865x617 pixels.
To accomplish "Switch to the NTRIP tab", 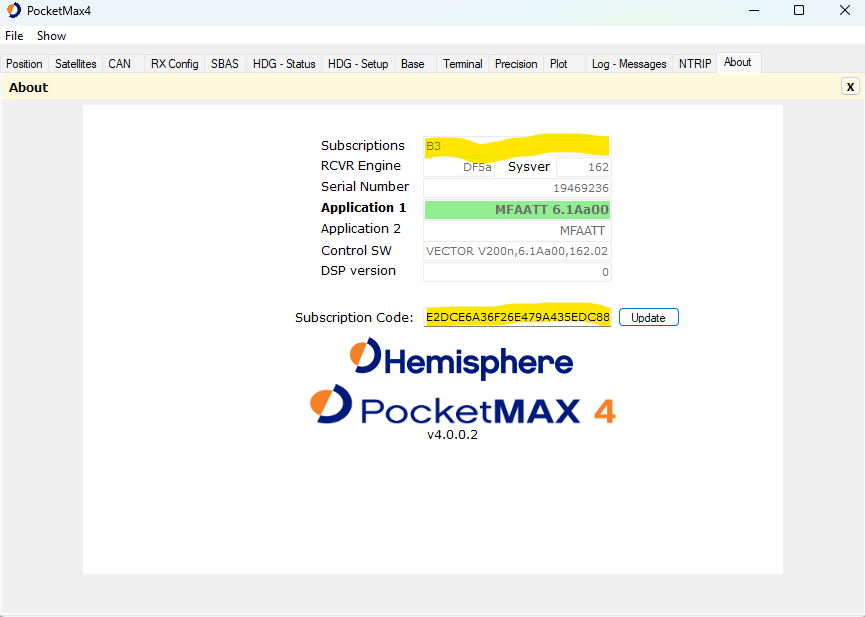I will [x=695, y=64].
